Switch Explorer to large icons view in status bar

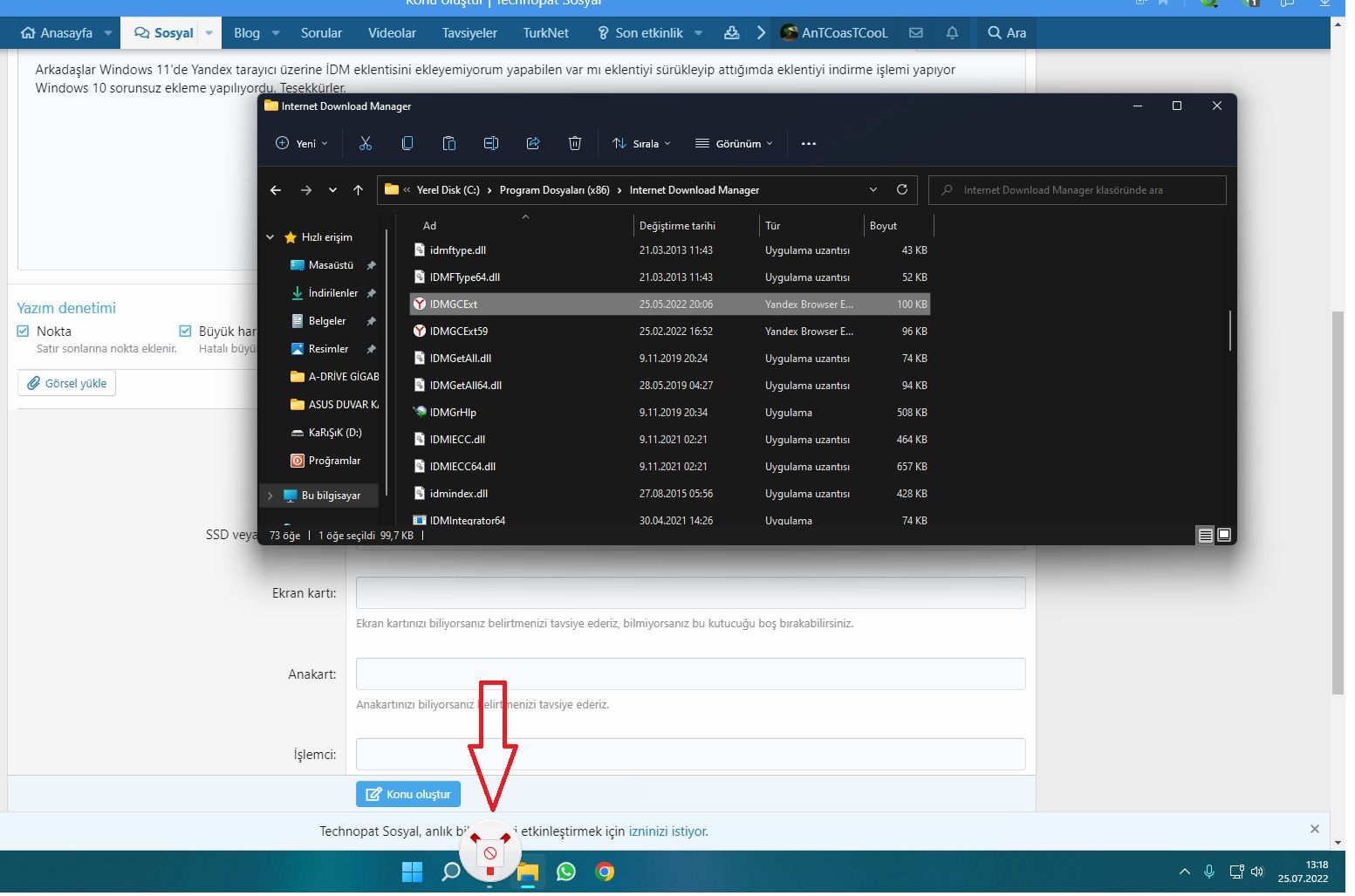[1224, 536]
